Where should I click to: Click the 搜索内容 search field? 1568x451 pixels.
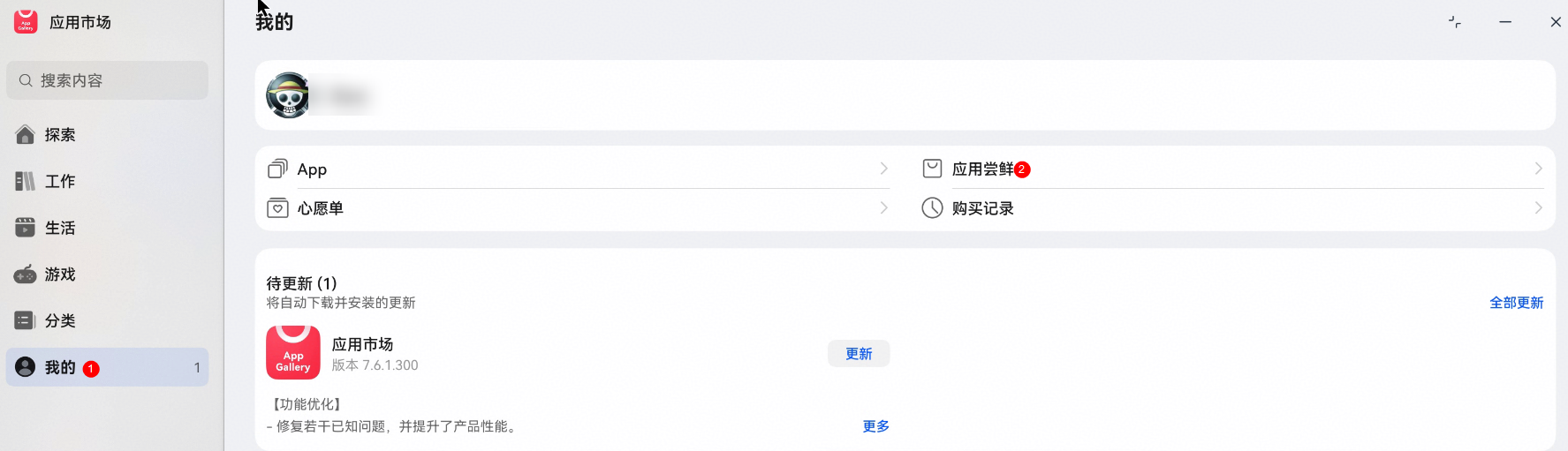(108, 80)
